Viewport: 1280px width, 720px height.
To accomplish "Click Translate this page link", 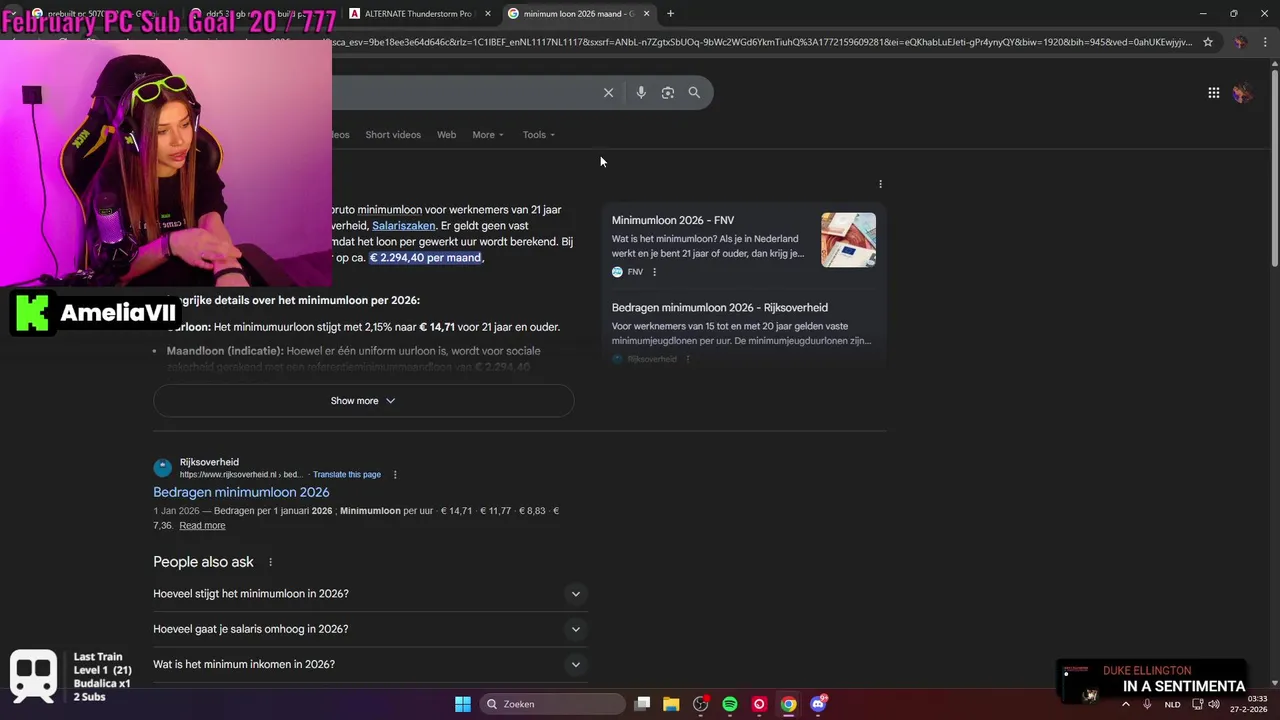I will (346, 474).
